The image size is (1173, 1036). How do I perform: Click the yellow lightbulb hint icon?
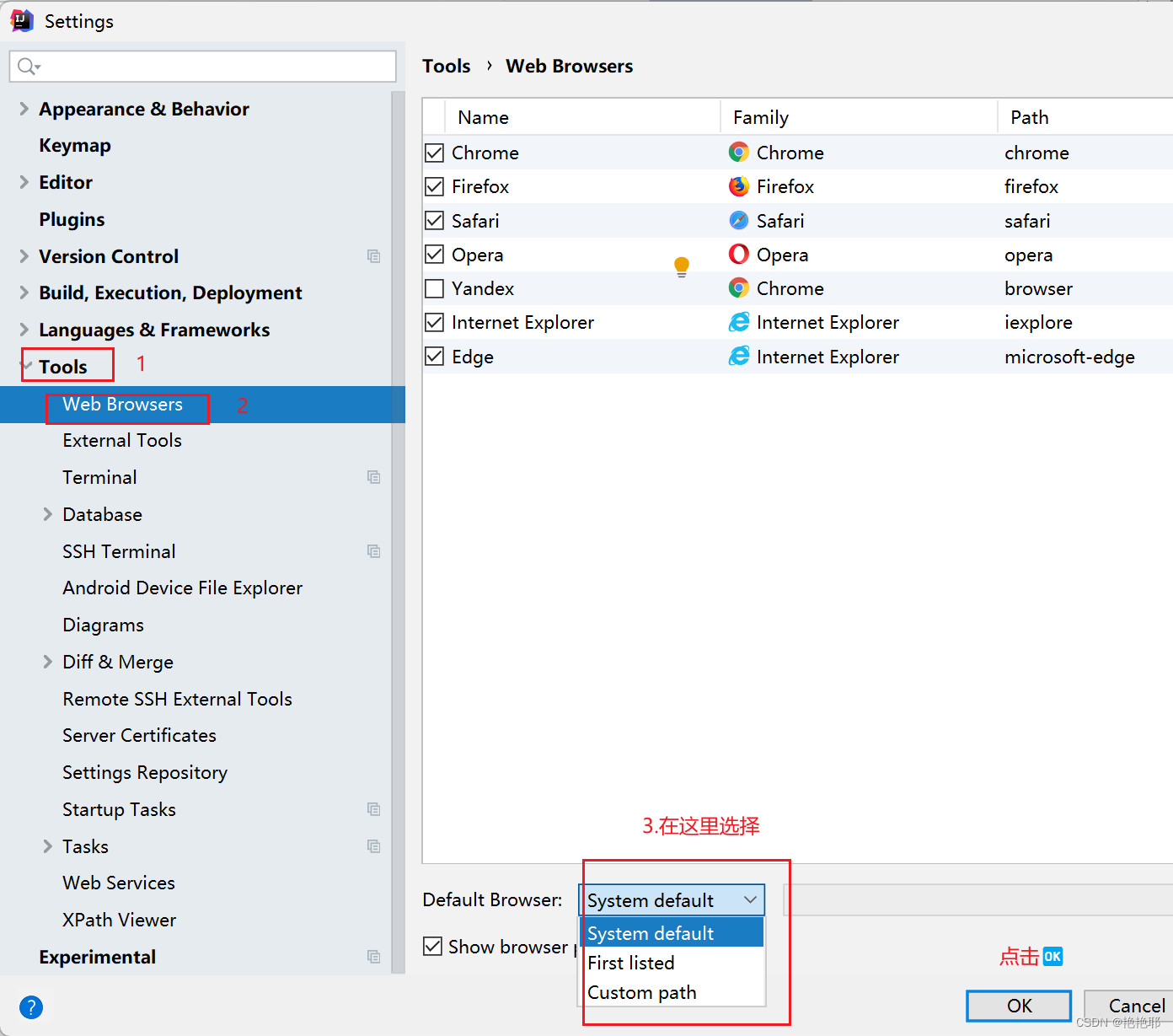(x=682, y=267)
